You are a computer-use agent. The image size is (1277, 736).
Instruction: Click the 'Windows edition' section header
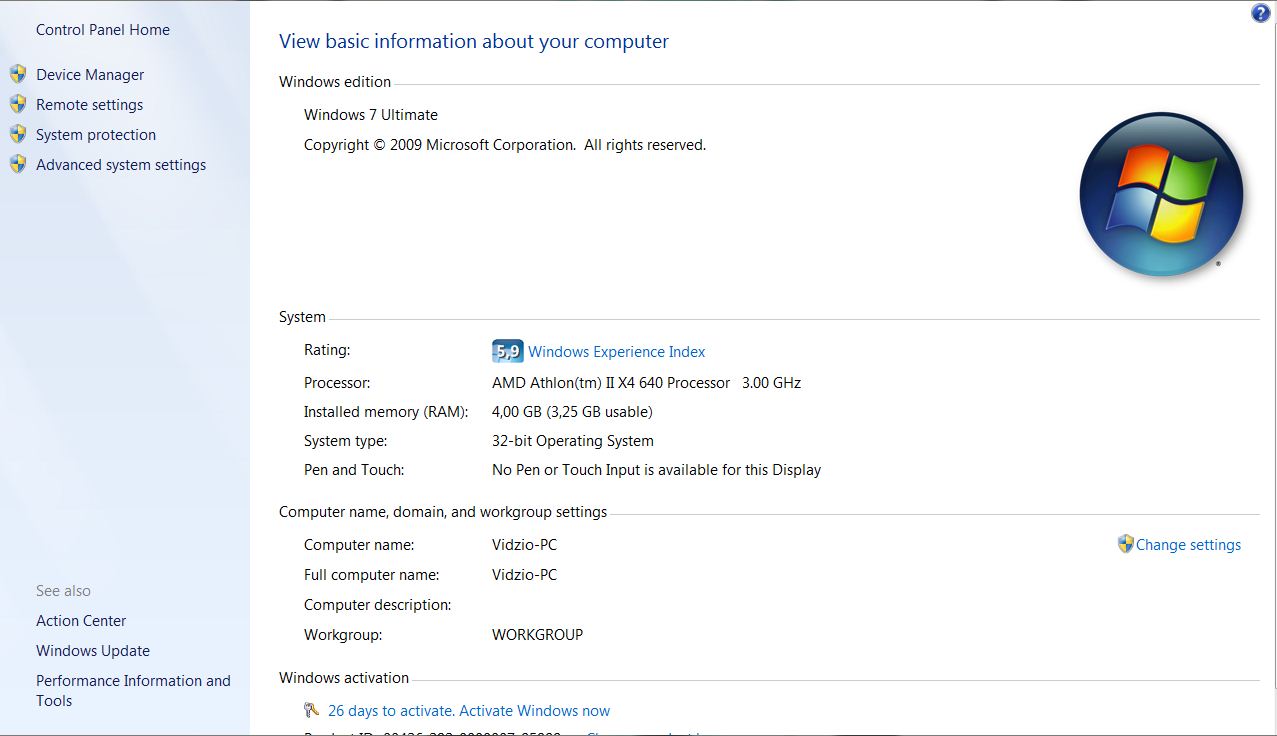335,82
